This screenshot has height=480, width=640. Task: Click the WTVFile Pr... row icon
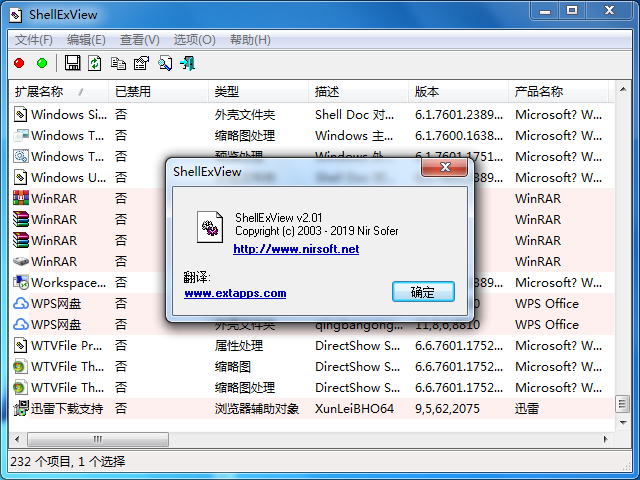click(x=20, y=346)
